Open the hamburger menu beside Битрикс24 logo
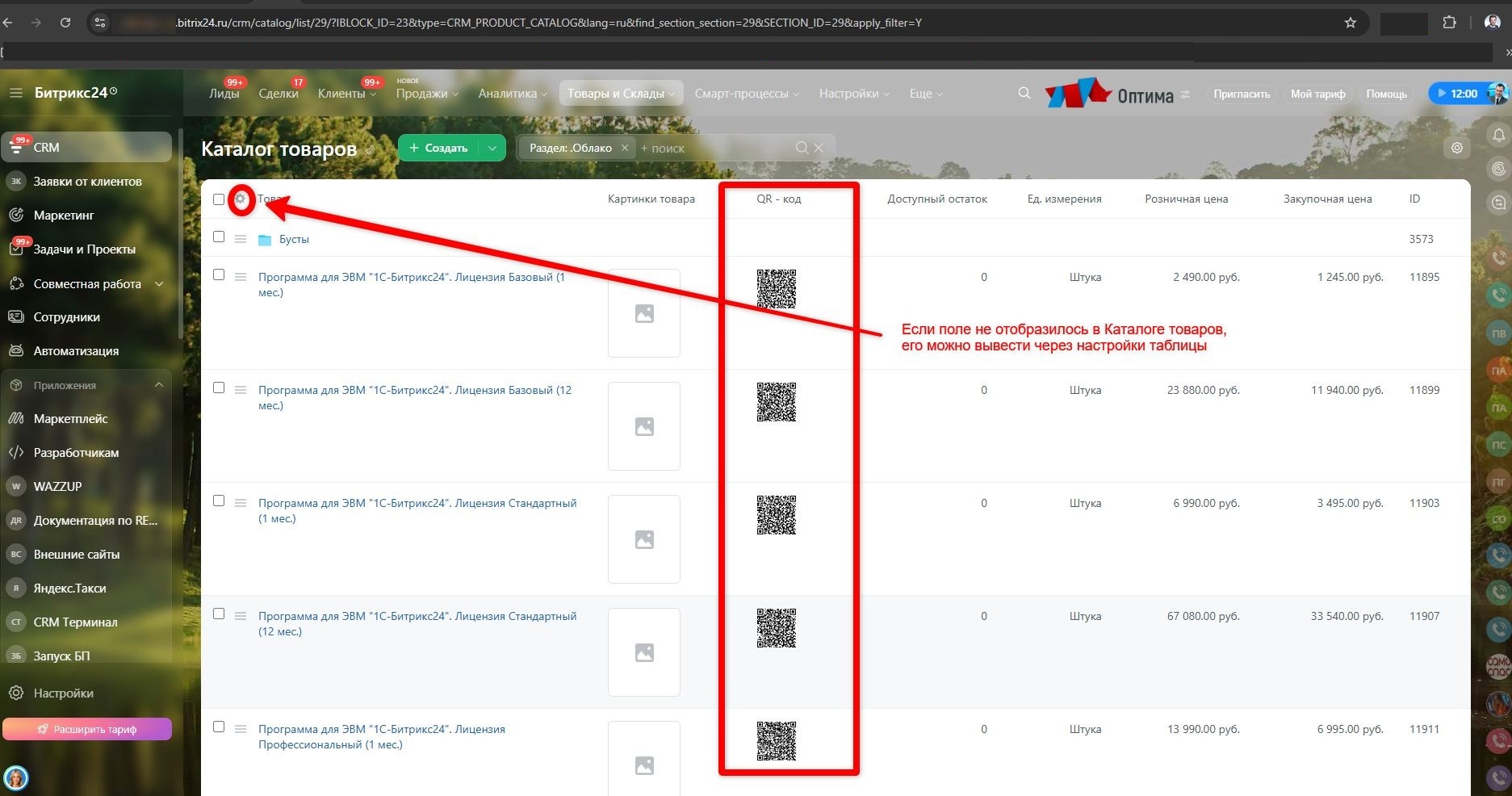This screenshot has width=1512, height=796. click(15, 93)
